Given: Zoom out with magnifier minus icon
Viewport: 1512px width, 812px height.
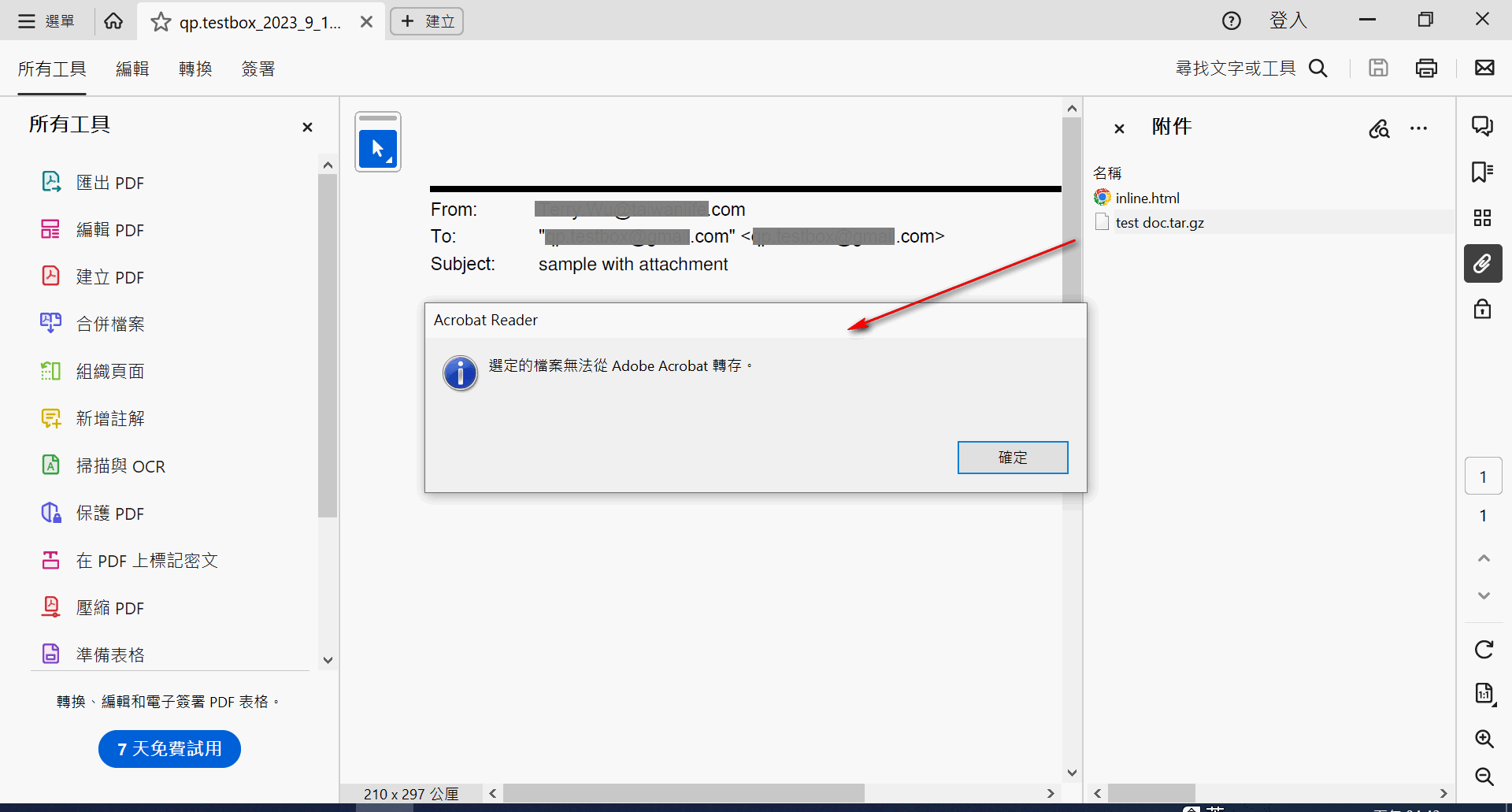Looking at the screenshot, I should click(1484, 777).
